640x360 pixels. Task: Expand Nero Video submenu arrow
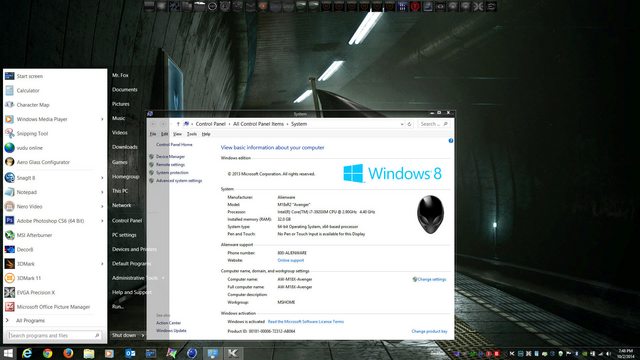click(102, 207)
